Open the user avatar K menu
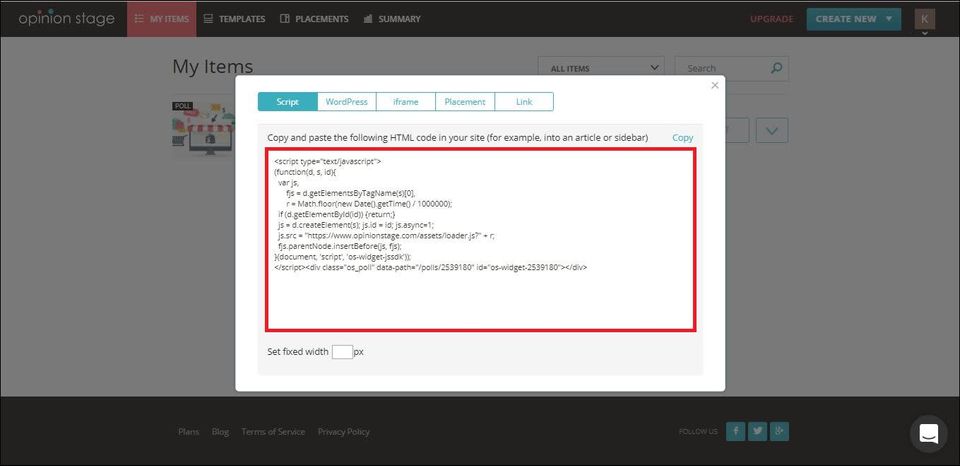This screenshot has height=466, width=960. (x=924, y=19)
